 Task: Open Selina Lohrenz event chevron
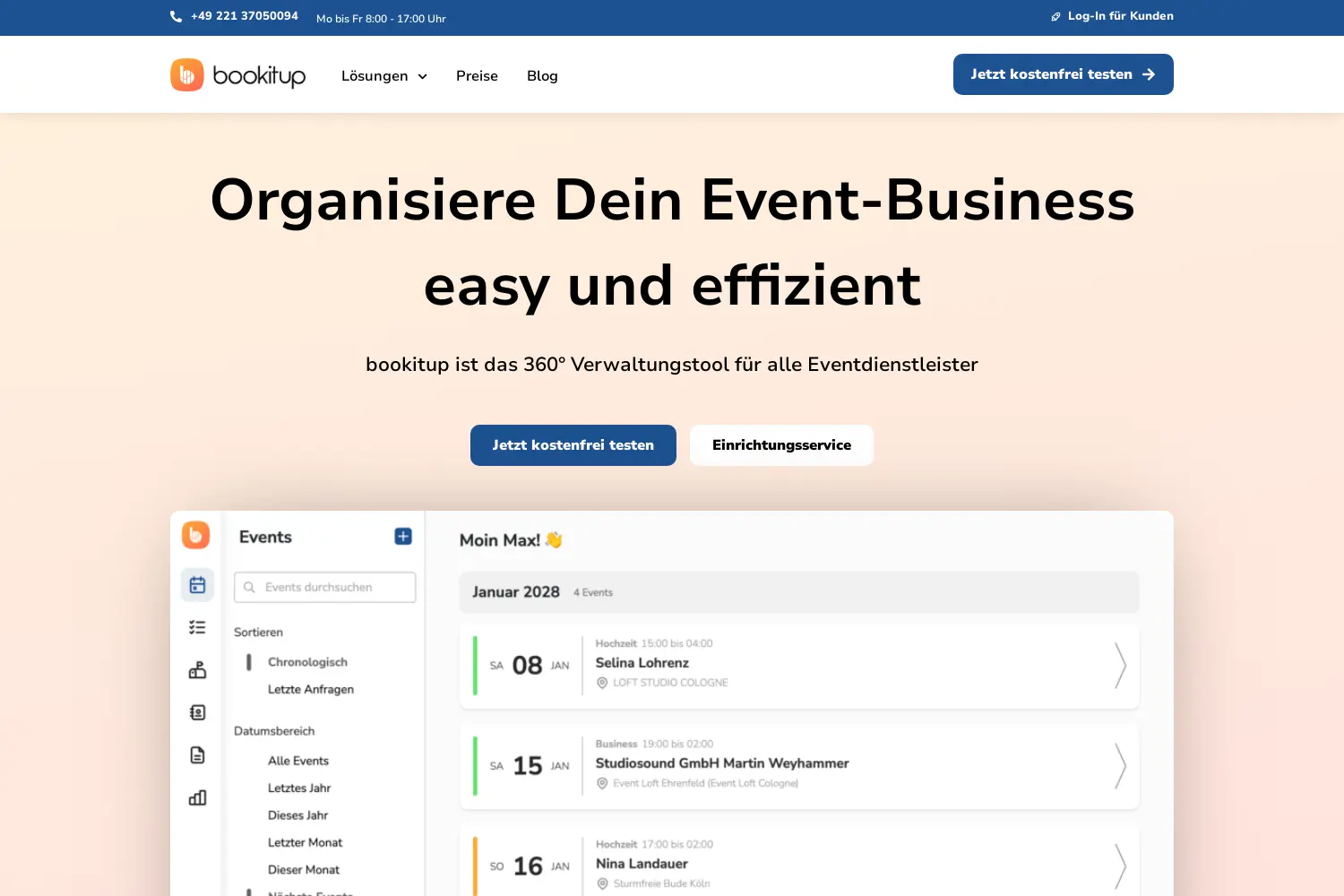pyautogui.click(x=1120, y=665)
